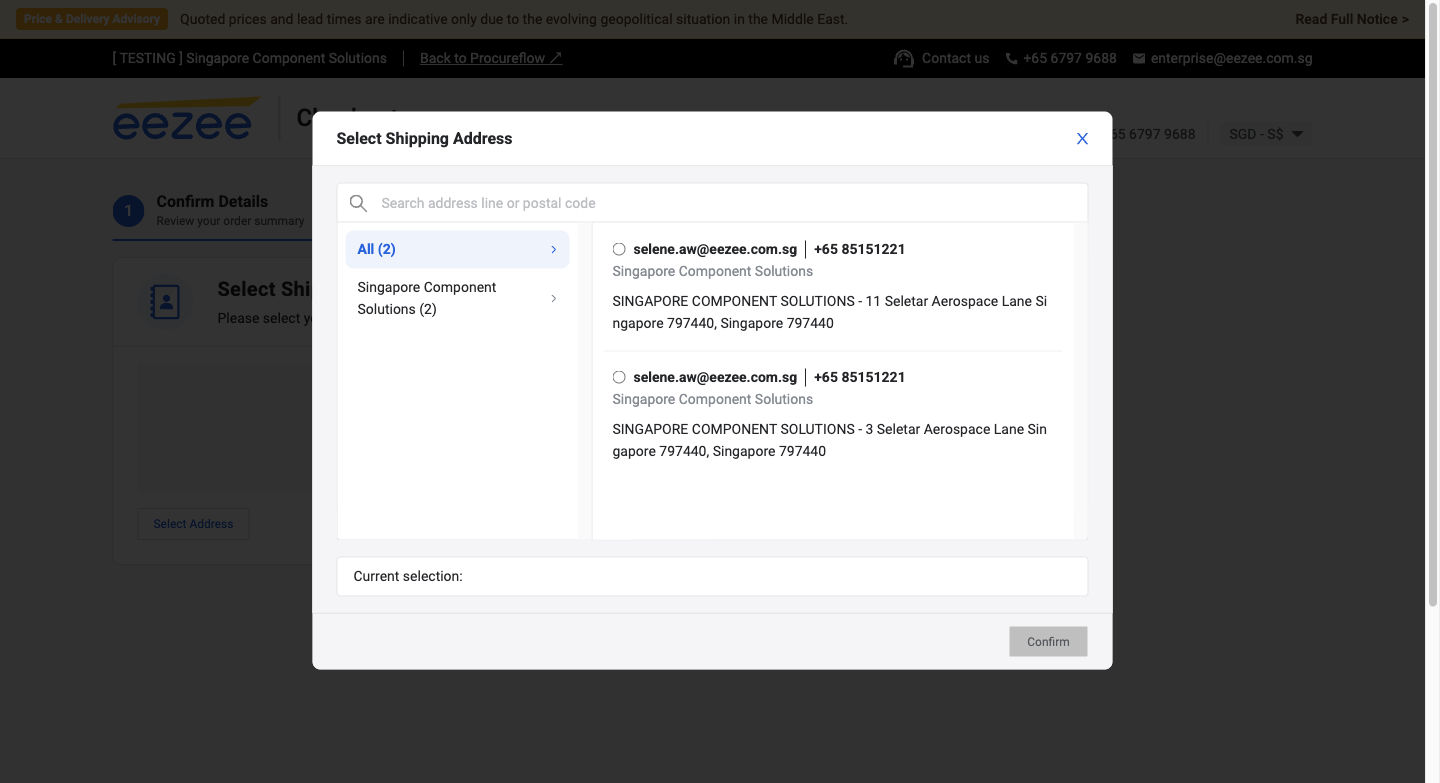This screenshot has height=783, width=1440.
Task: Choose the 3 Seletar Aerospace Lane address radio
Action: coord(619,377)
